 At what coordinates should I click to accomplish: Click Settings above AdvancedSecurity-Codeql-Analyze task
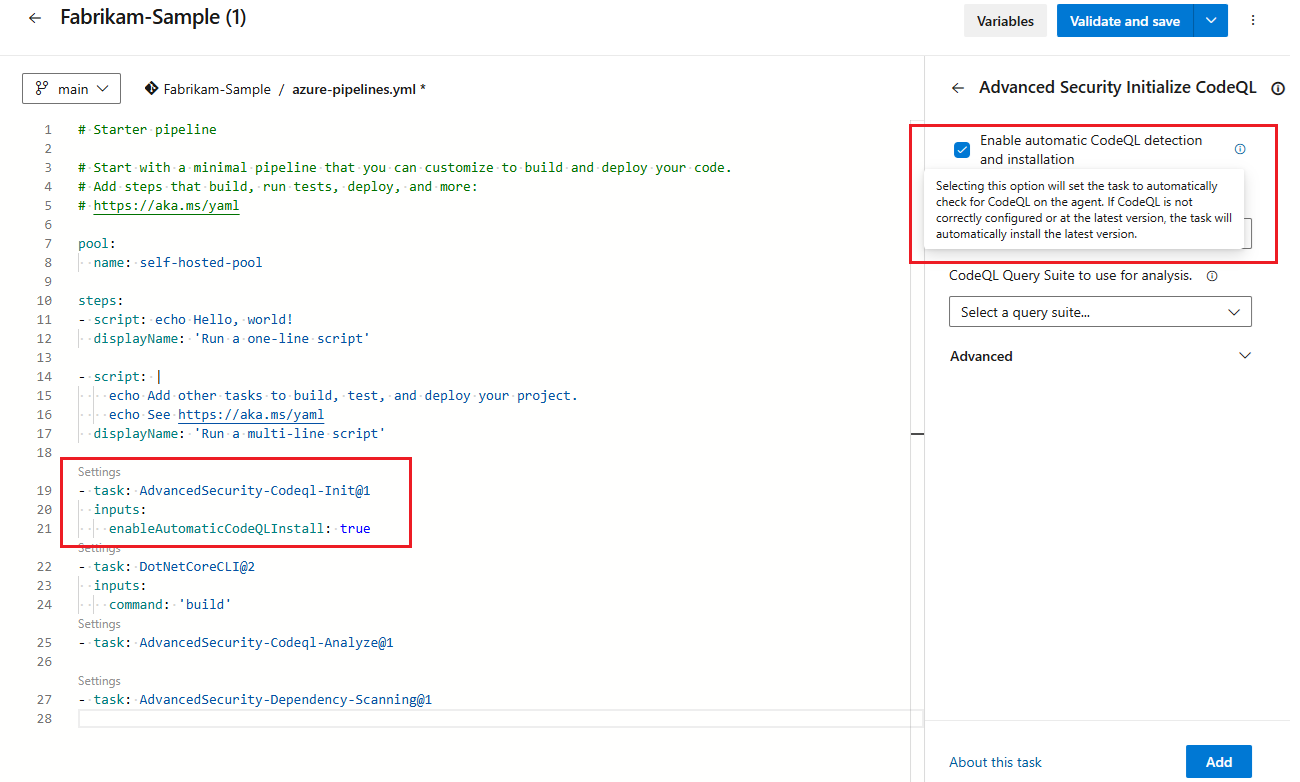click(x=99, y=624)
